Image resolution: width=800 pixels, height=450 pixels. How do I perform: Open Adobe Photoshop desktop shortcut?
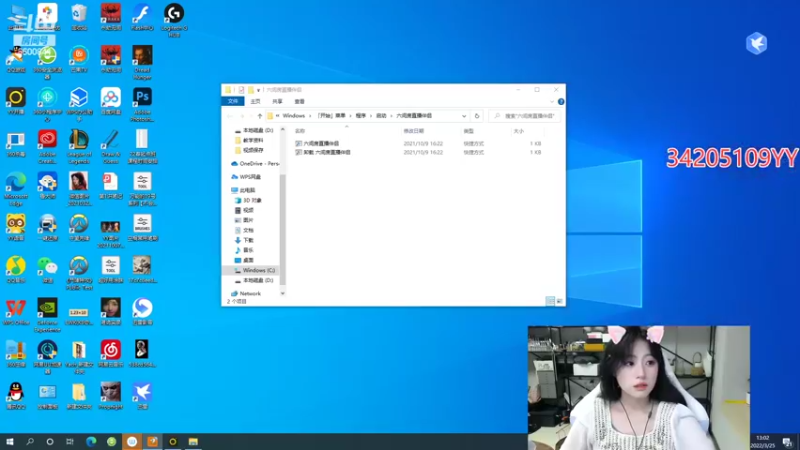pos(142,104)
